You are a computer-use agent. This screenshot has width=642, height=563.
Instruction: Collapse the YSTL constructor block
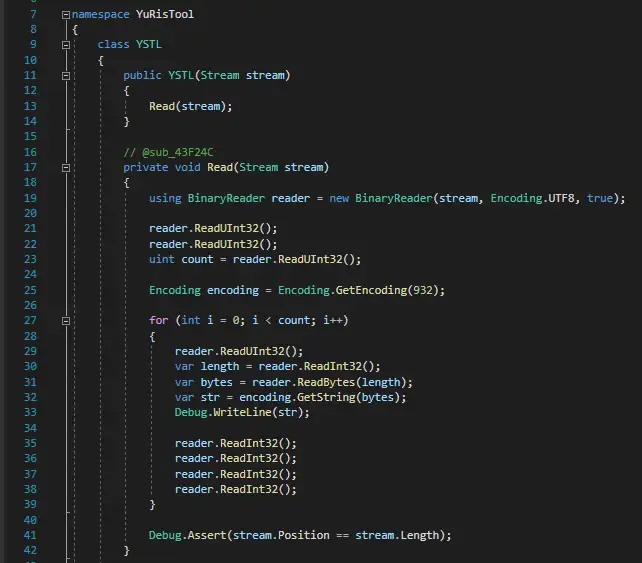[x=66, y=76]
